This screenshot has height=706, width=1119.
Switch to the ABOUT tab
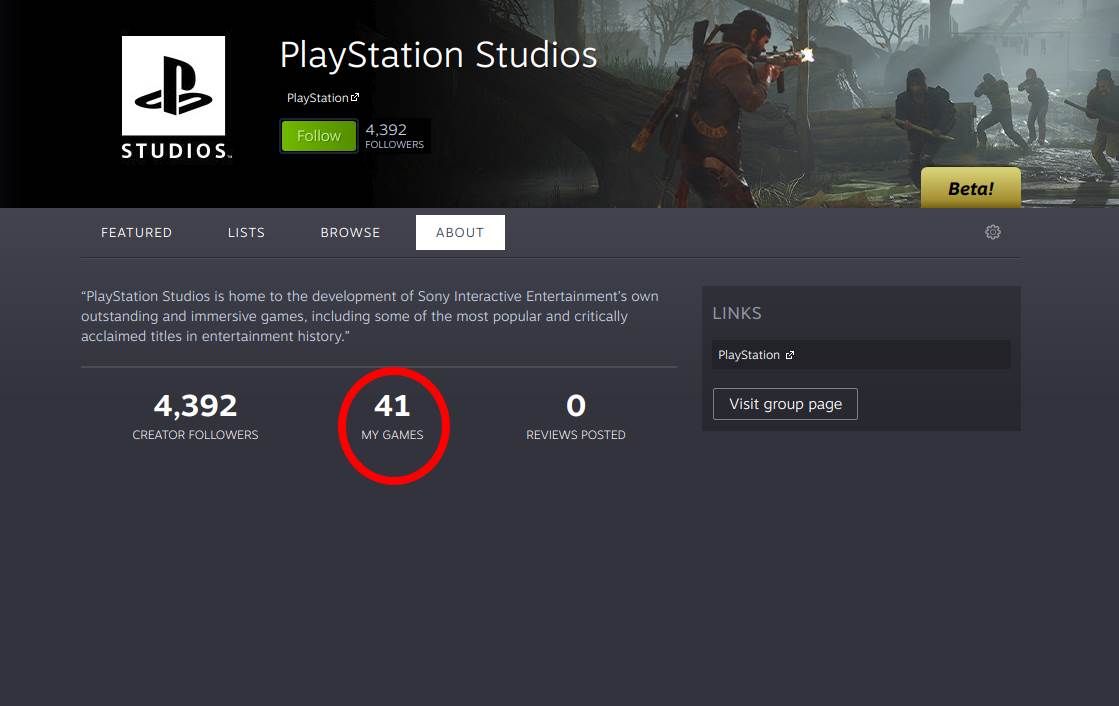tap(460, 232)
